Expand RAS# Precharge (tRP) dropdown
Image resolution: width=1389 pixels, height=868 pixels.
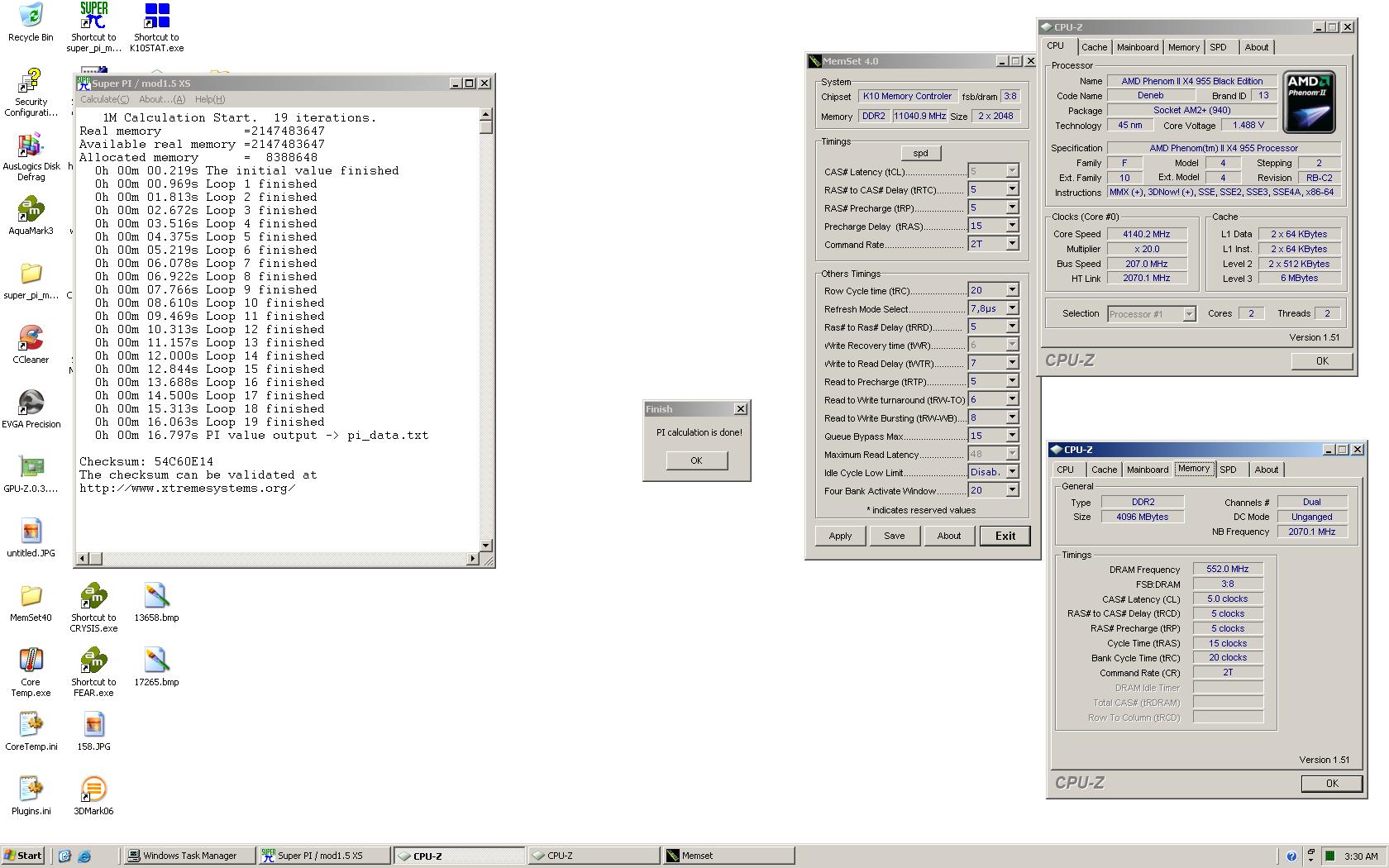[x=1011, y=207]
